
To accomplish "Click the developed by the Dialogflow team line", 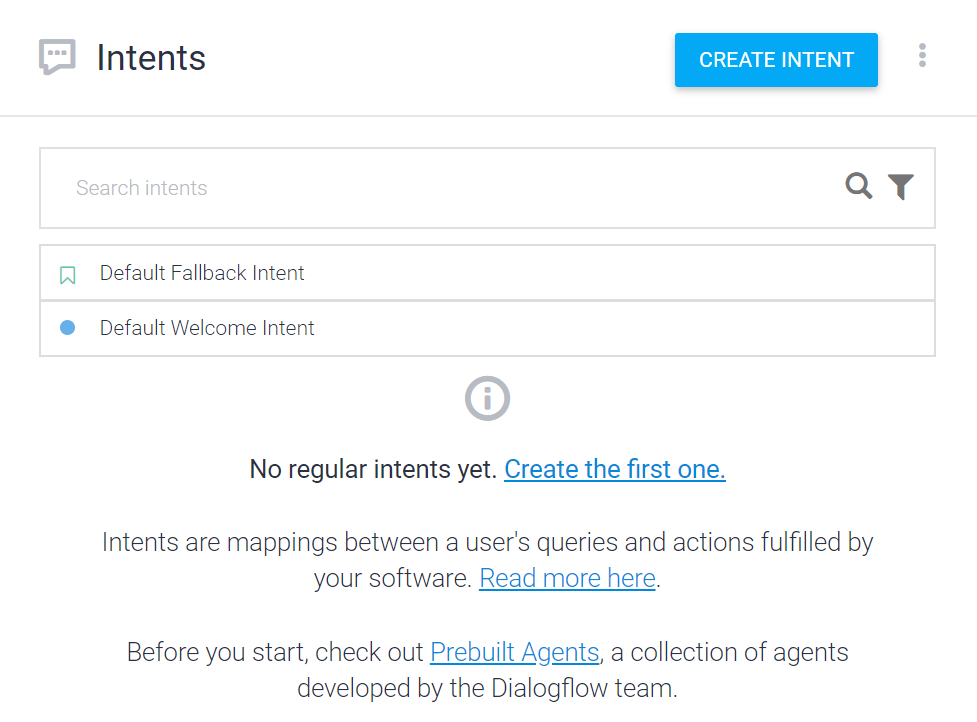I will pyautogui.click(x=487, y=688).
